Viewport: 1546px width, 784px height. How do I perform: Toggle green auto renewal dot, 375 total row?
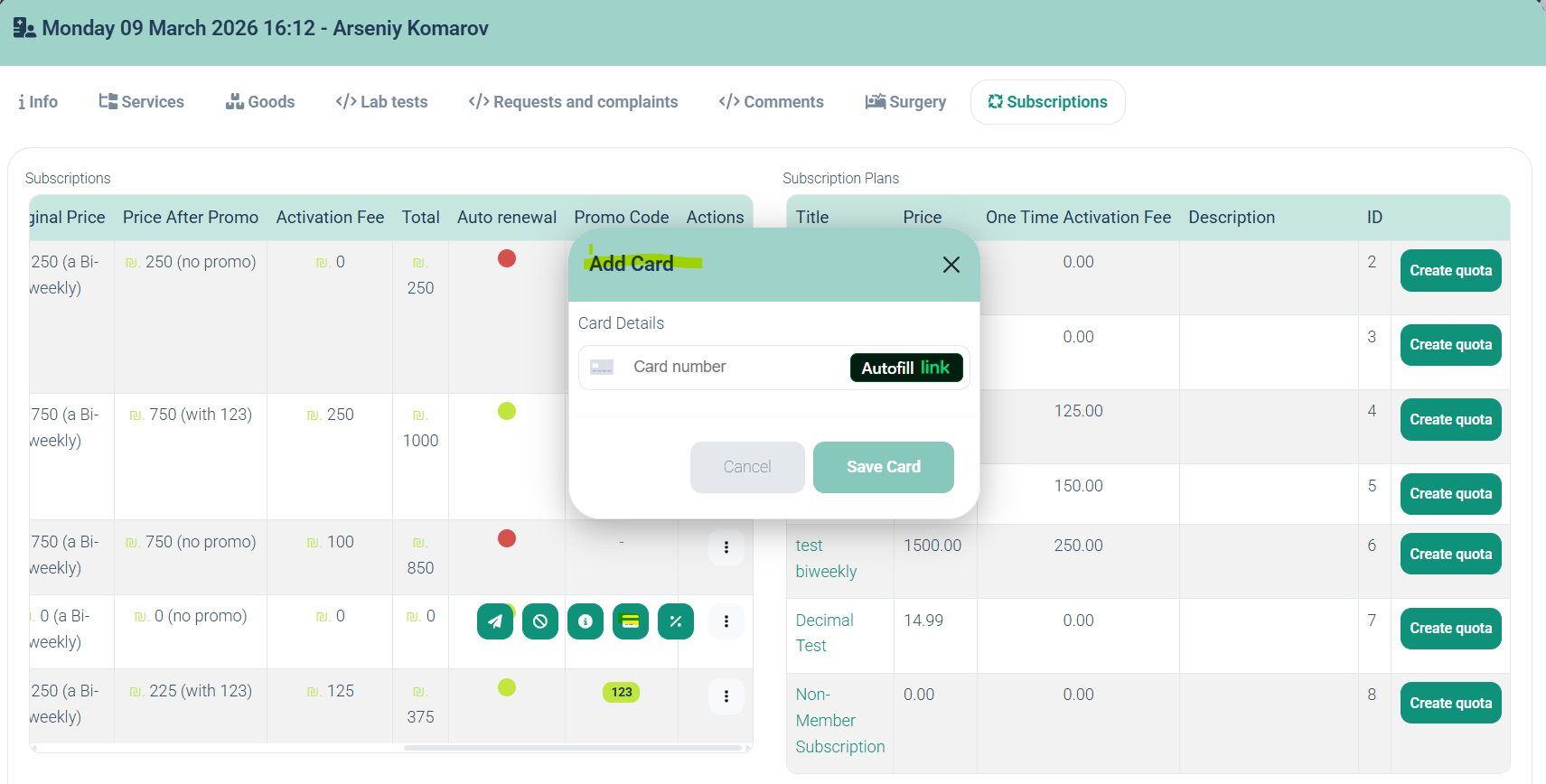click(x=507, y=688)
